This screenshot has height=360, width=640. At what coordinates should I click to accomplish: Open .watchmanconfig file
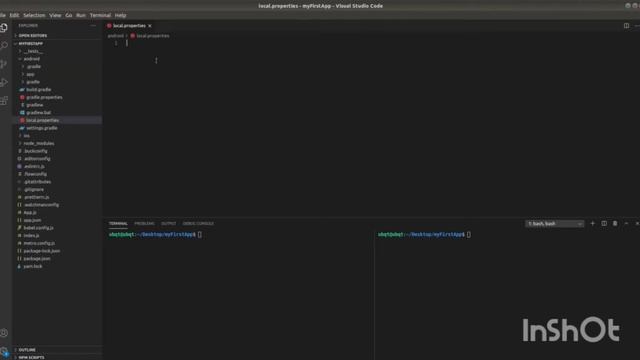pyautogui.click(x=41, y=204)
